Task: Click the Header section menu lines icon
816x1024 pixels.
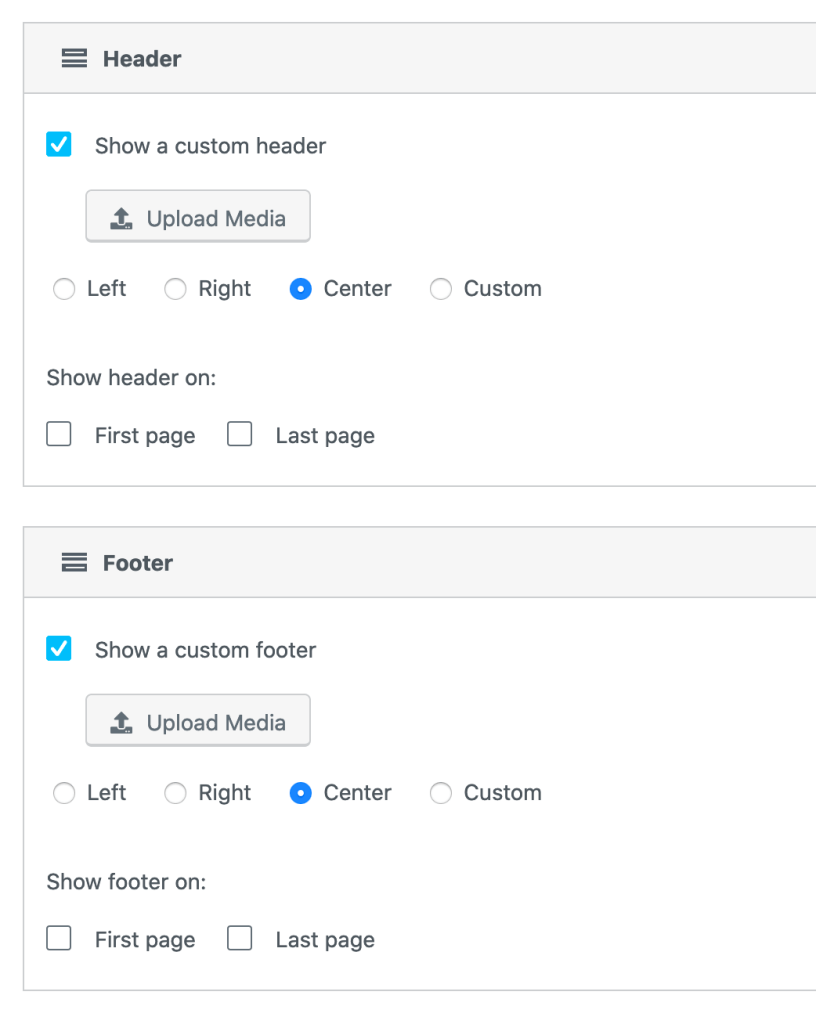Action: (x=74, y=59)
